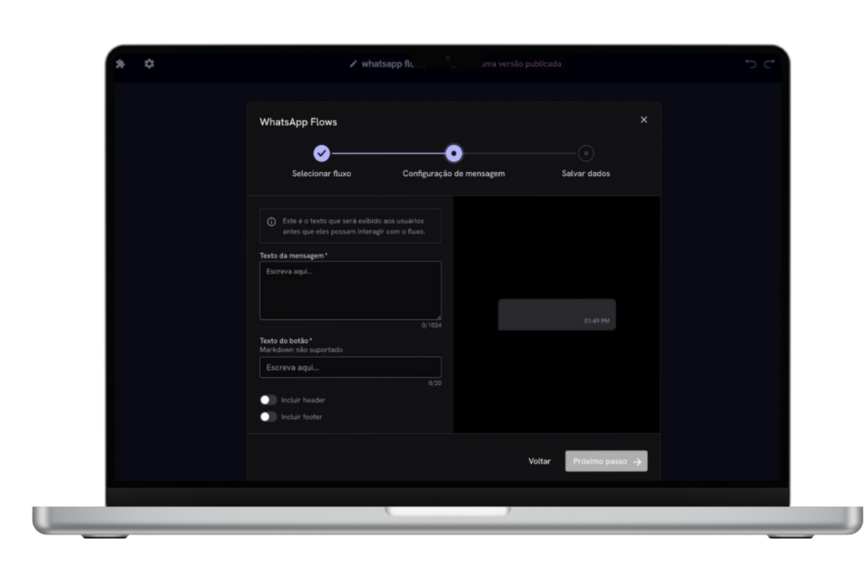Click the 'Markdown não suportado' hint text
The image size is (864, 581).
pos(301,349)
